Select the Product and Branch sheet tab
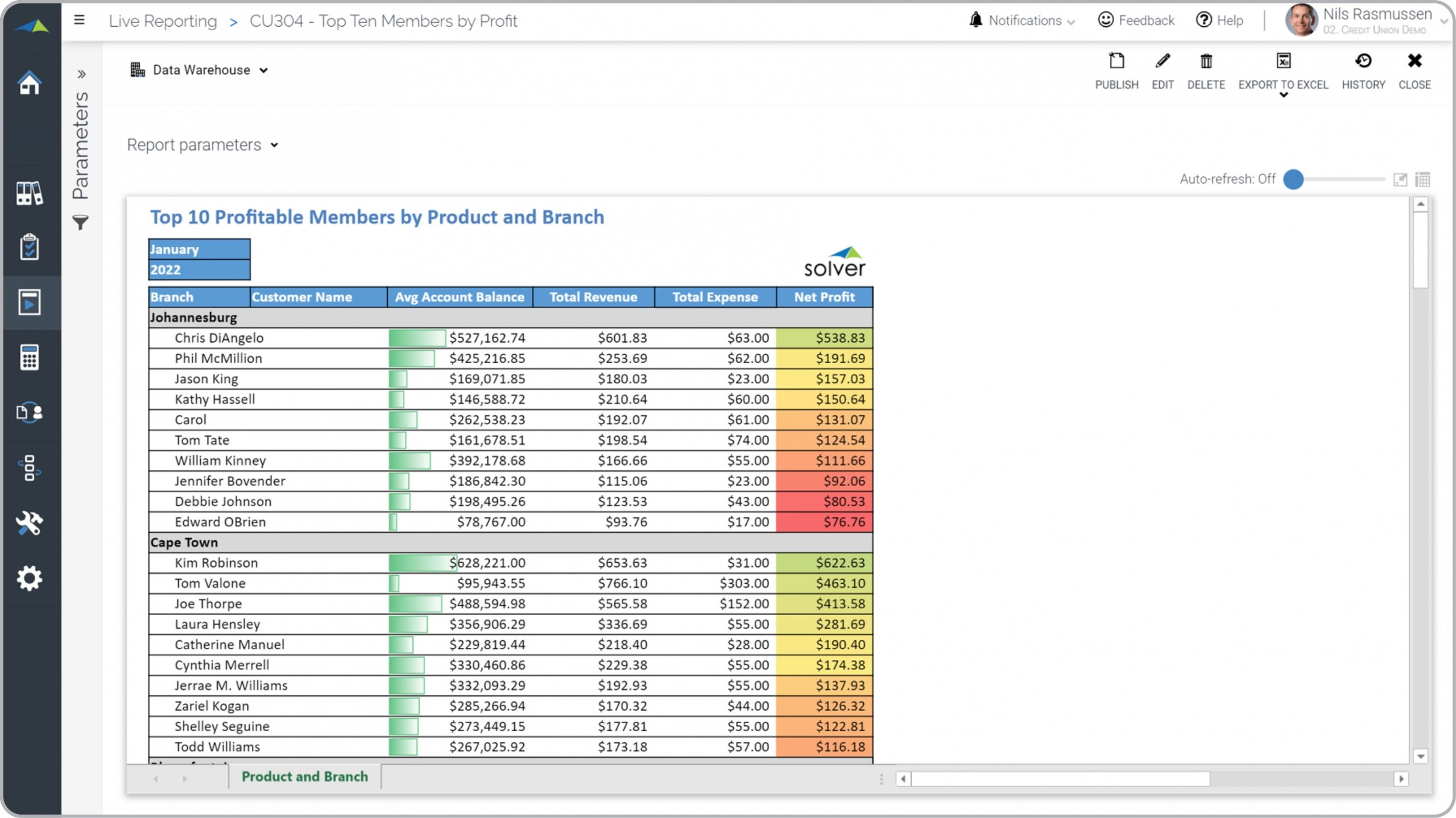 point(304,777)
